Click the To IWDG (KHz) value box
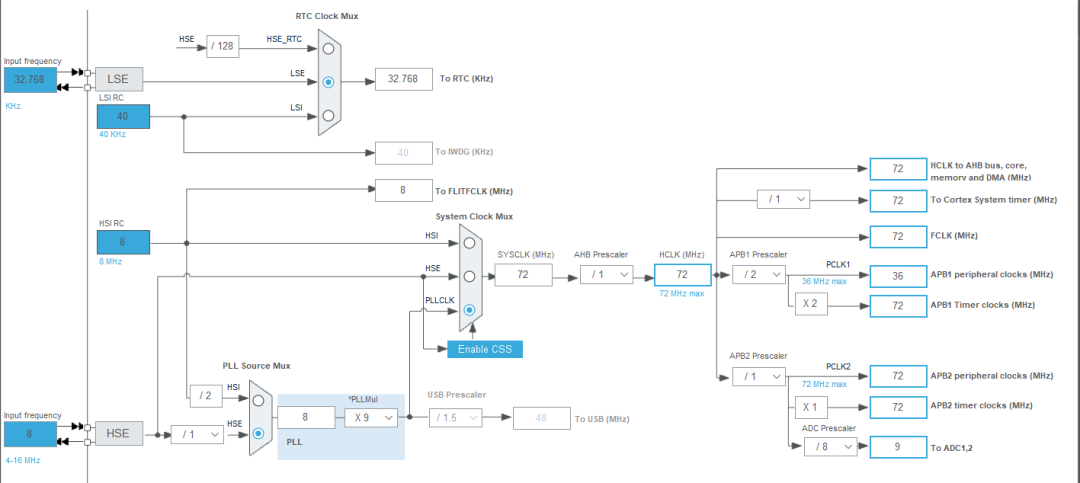Viewport: 1080px width, 483px height. [x=404, y=152]
